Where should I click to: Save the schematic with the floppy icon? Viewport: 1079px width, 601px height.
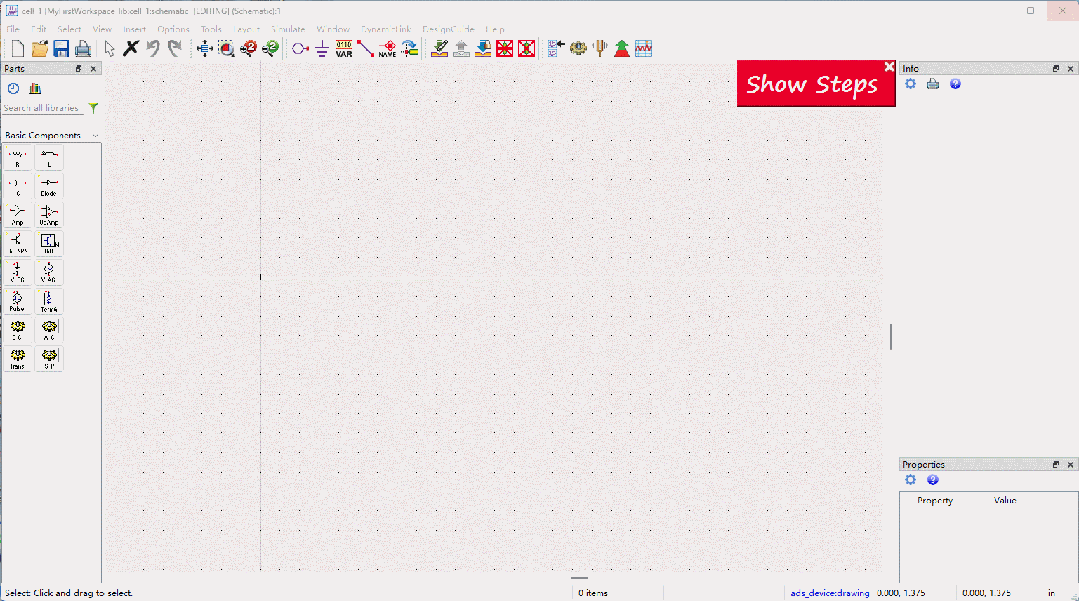(x=61, y=48)
